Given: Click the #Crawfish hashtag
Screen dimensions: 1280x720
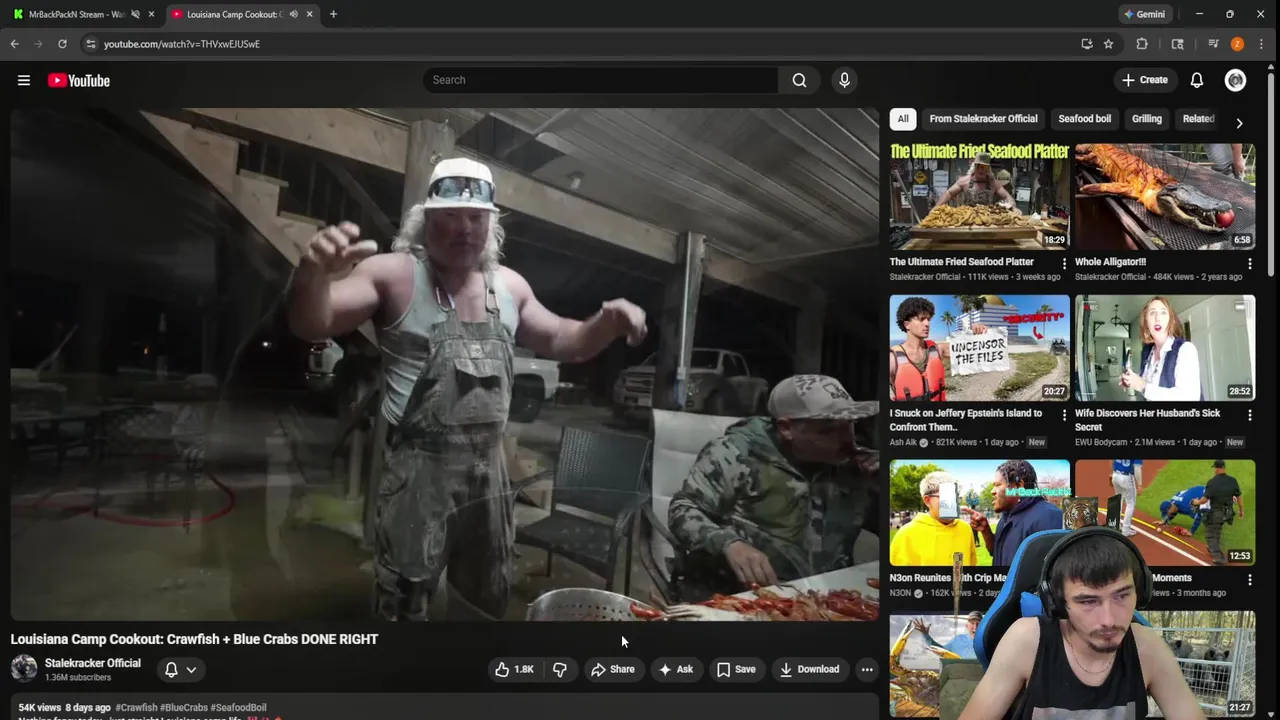Looking at the screenshot, I should (x=136, y=707).
